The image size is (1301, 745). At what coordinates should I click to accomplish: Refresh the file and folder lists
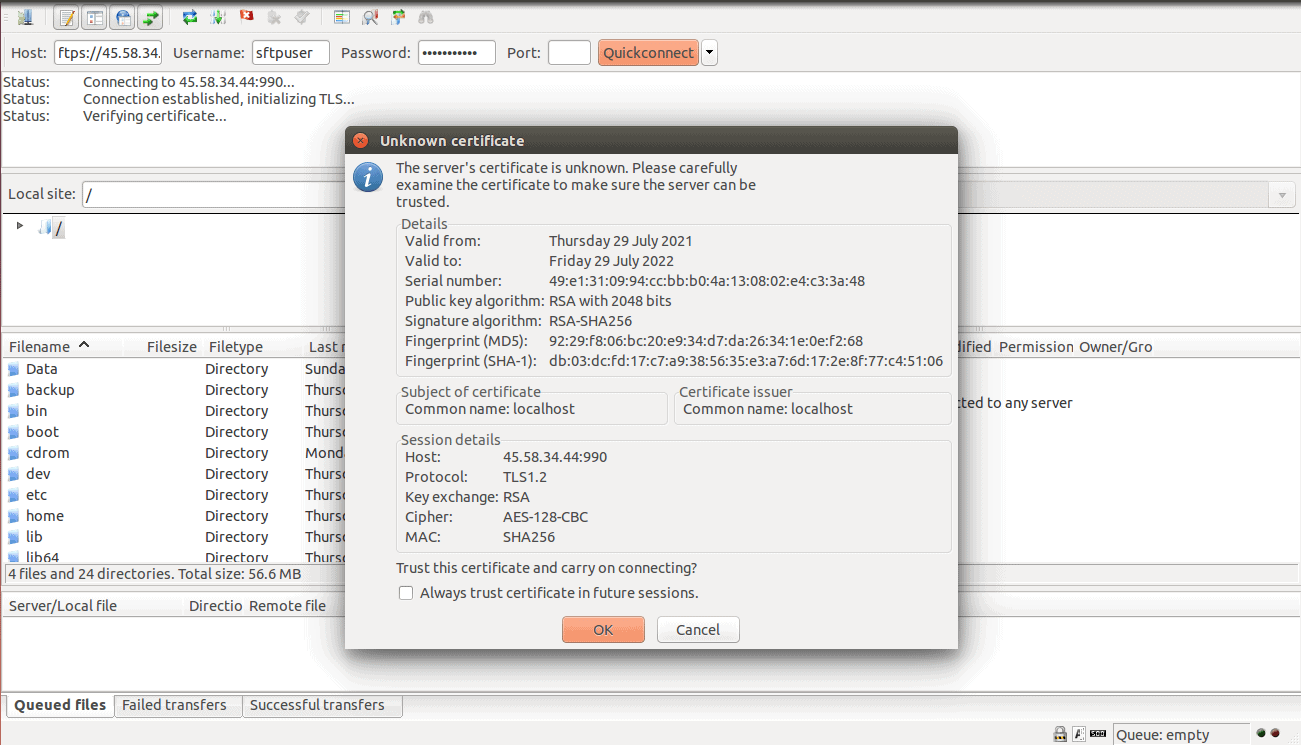tap(190, 17)
